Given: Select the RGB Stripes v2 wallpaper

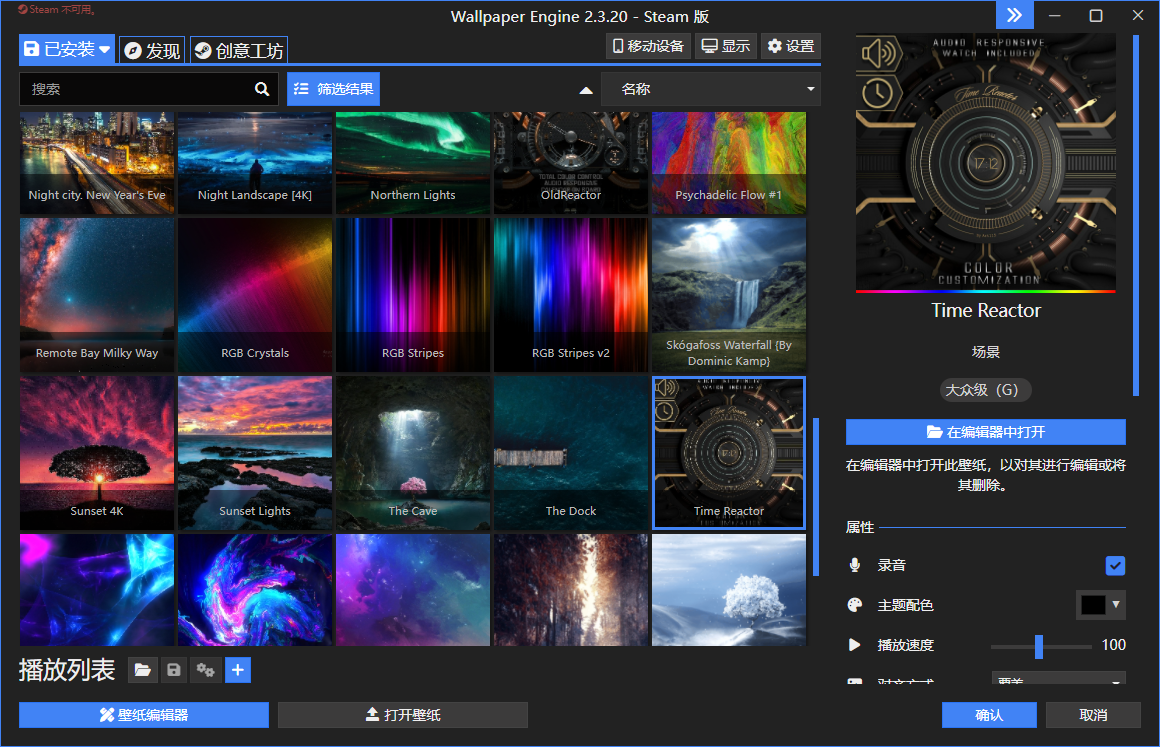Looking at the screenshot, I should [570, 294].
